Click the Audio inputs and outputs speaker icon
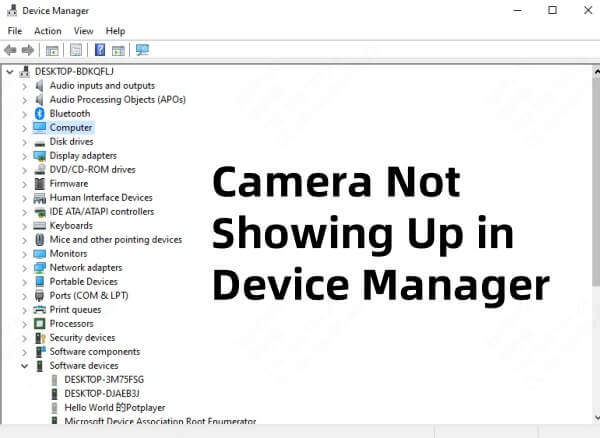Screen dimensions: 600x438 [x=39, y=86]
